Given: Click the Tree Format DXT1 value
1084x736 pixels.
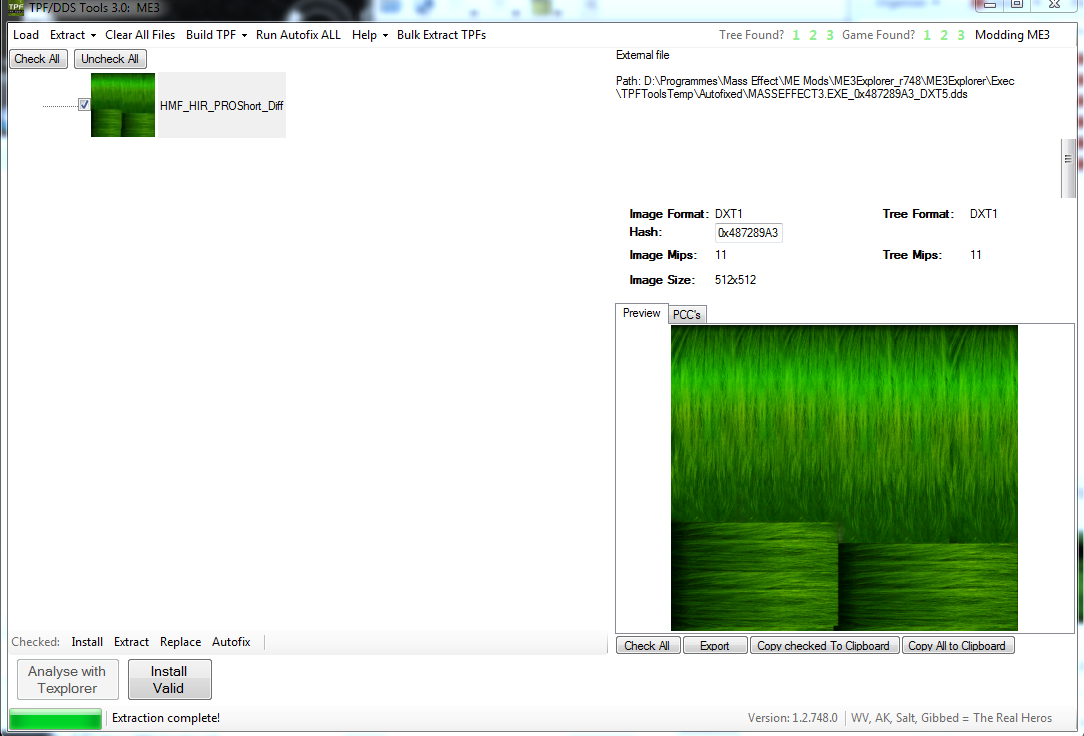Looking at the screenshot, I should pos(983,214).
